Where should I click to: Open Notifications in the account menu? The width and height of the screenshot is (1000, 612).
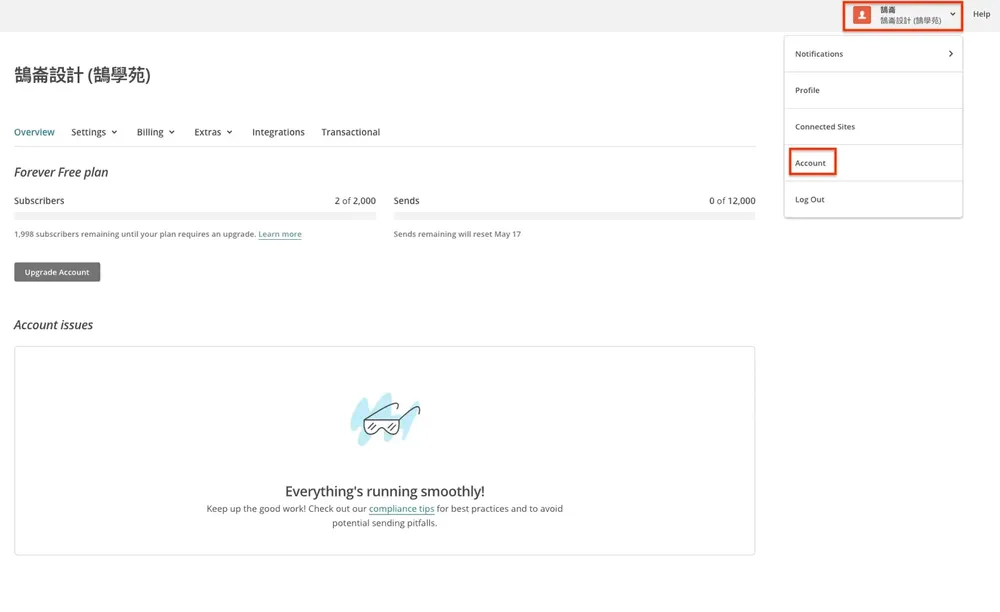[873, 54]
